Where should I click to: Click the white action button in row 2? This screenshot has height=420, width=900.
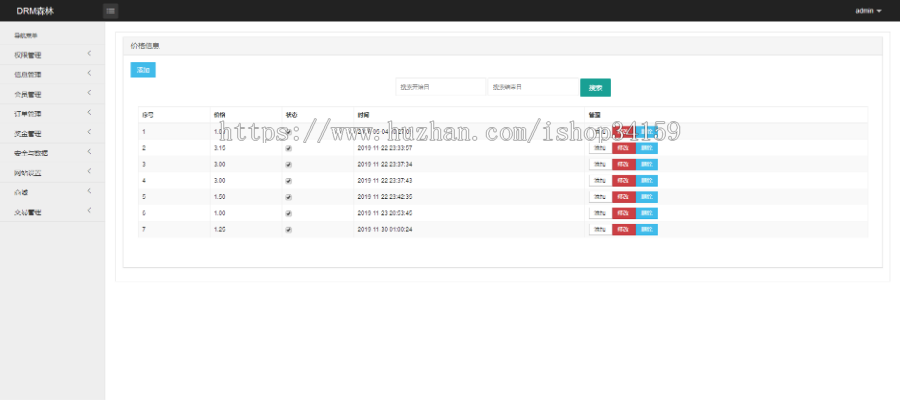(600, 148)
